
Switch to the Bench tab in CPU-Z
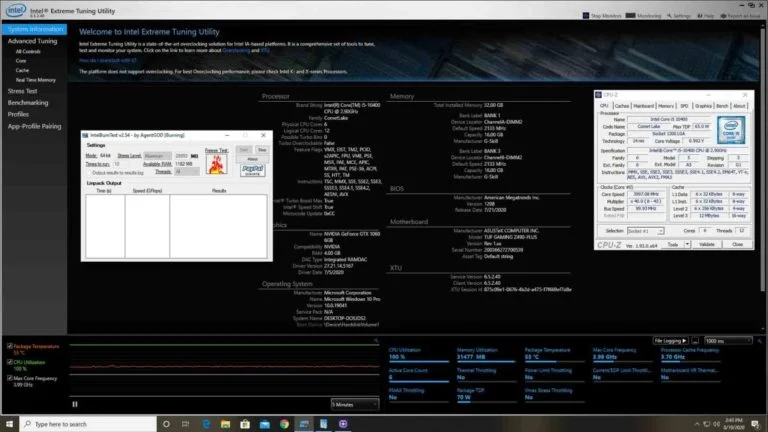pos(722,106)
